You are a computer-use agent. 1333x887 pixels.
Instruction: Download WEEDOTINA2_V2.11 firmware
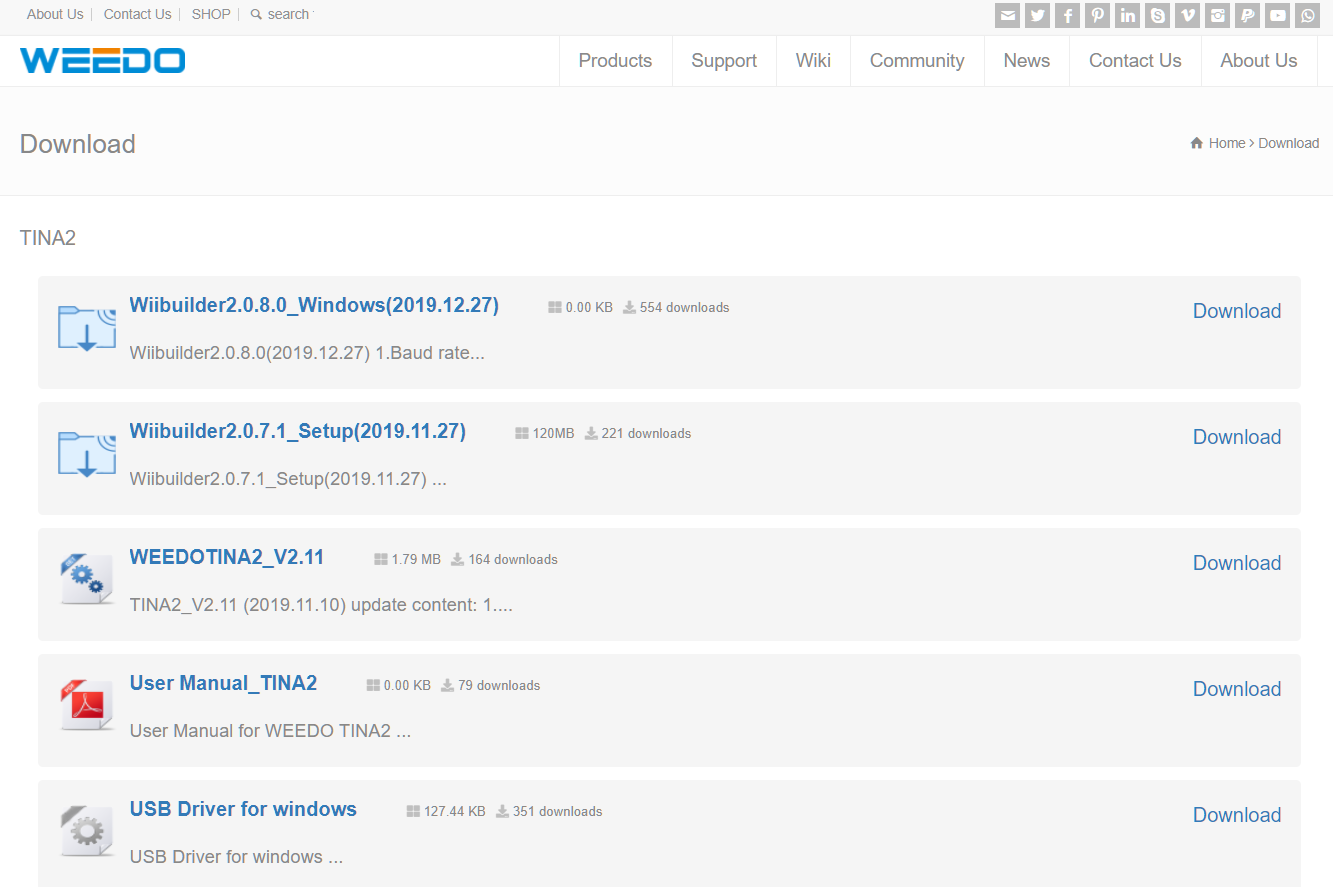[1237, 563]
